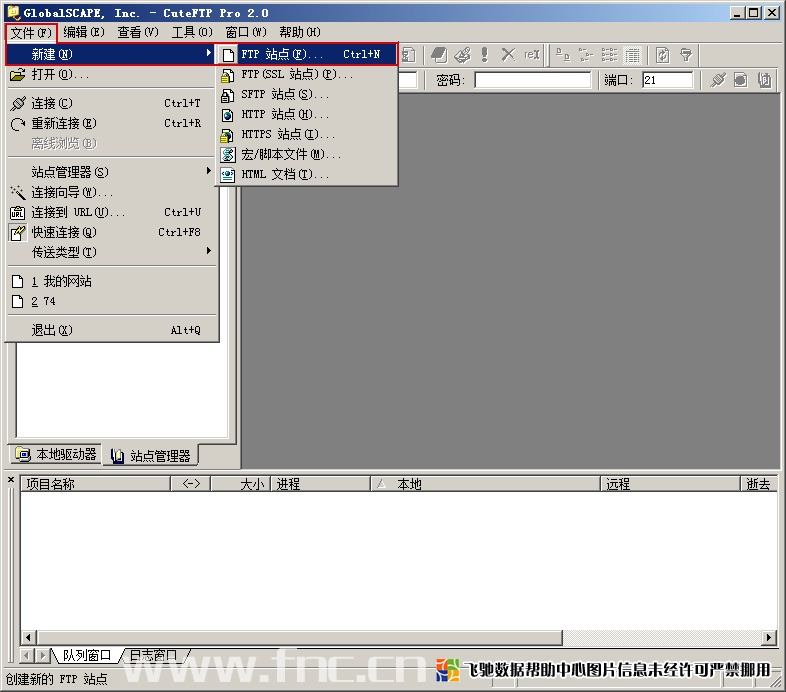Switch to list view toolbar icon
The image size is (786, 692).
click(610, 55)
